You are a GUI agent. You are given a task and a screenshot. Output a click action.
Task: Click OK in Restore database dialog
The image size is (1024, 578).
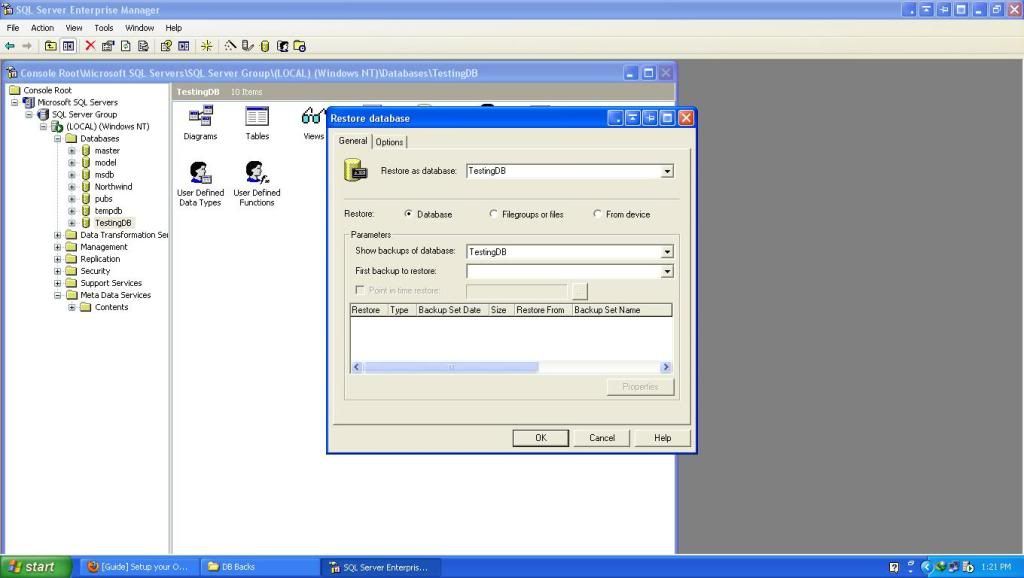coord(540,438)
